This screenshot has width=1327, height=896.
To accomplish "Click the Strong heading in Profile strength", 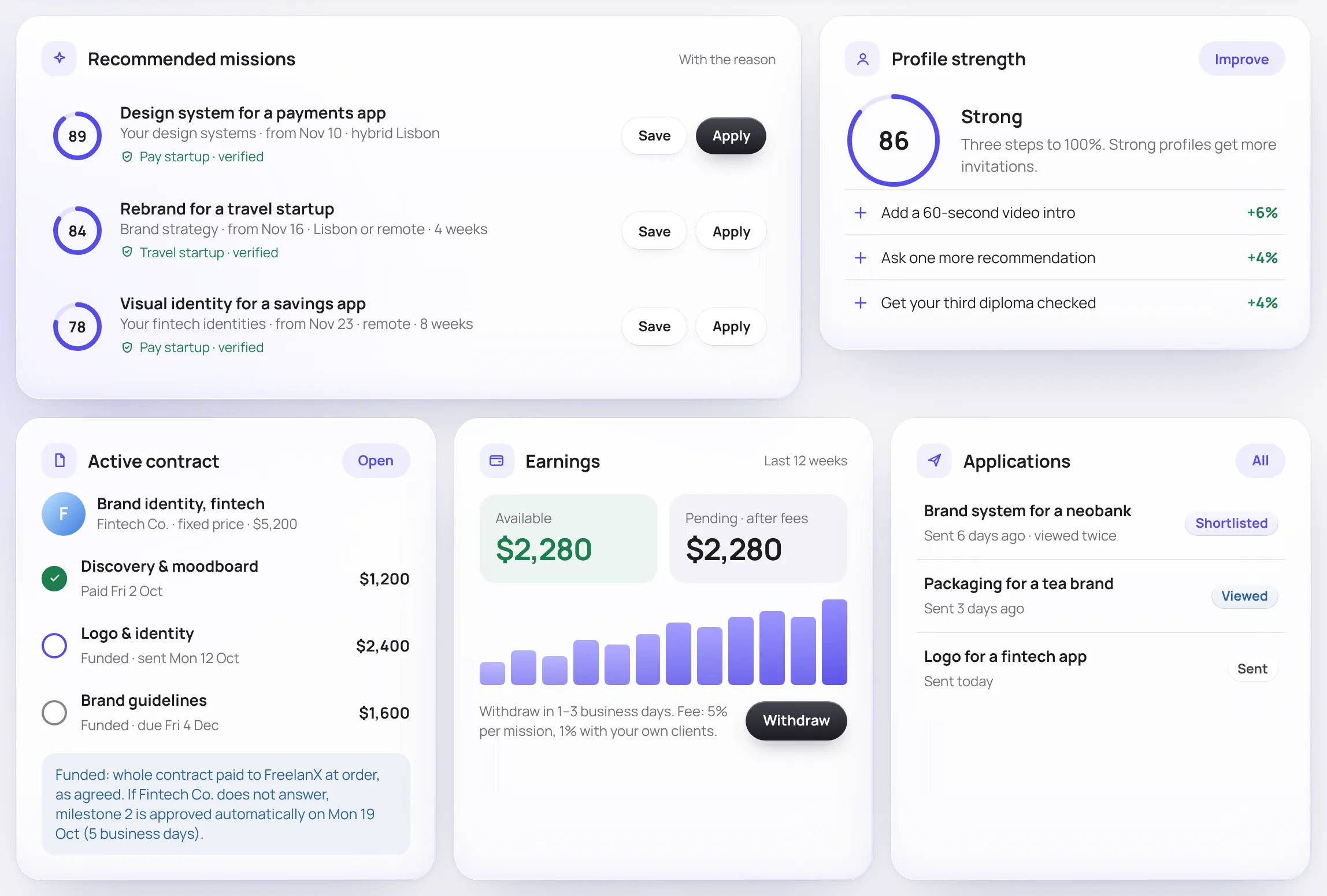I will click(992, 117).
